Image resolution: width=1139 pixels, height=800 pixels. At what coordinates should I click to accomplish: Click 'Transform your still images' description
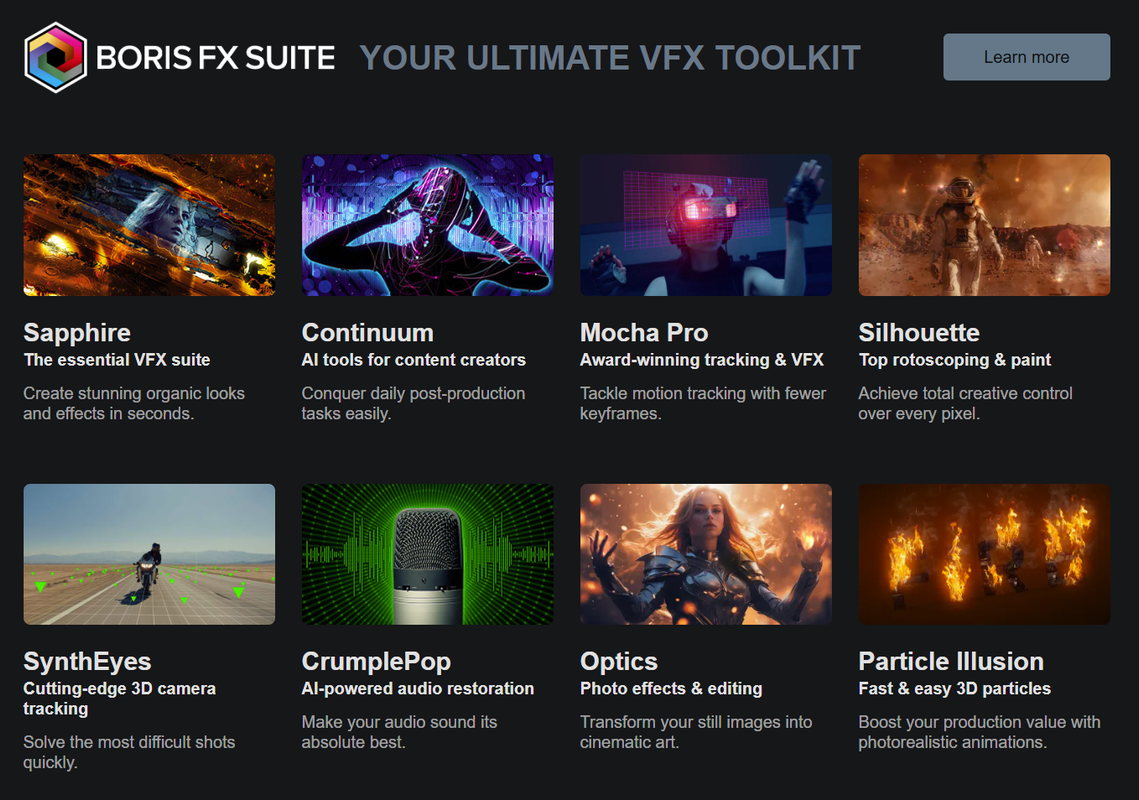696,732
